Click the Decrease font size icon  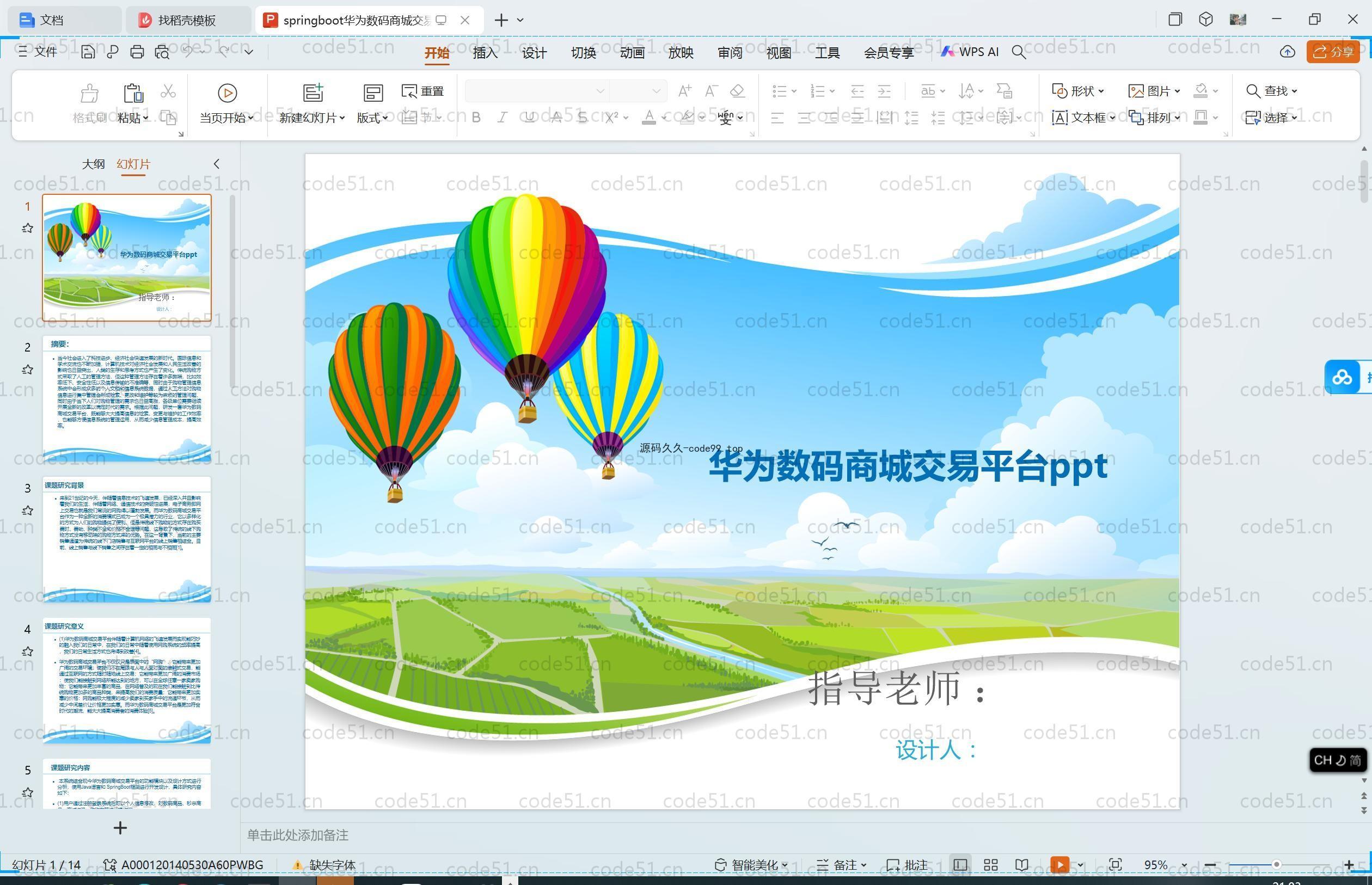tap(711, 91)
